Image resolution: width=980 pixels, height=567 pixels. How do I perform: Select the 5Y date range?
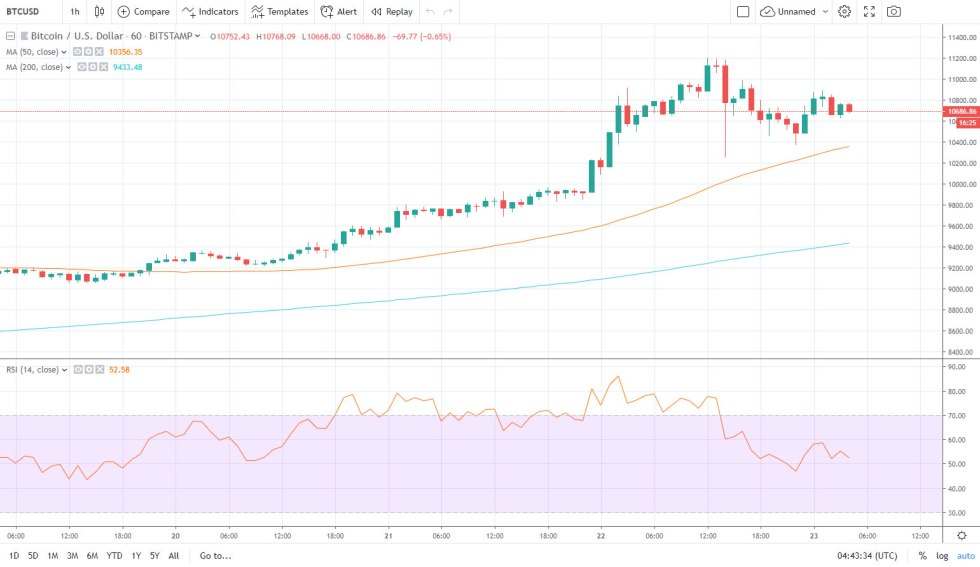(x=154, y=555)
